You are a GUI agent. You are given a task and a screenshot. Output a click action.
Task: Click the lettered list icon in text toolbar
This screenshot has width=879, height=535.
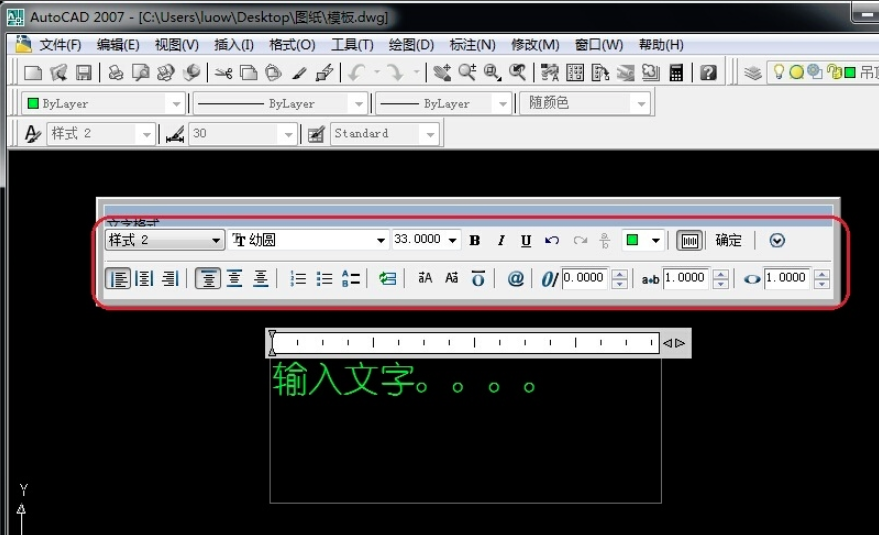[x=350, y=278]
